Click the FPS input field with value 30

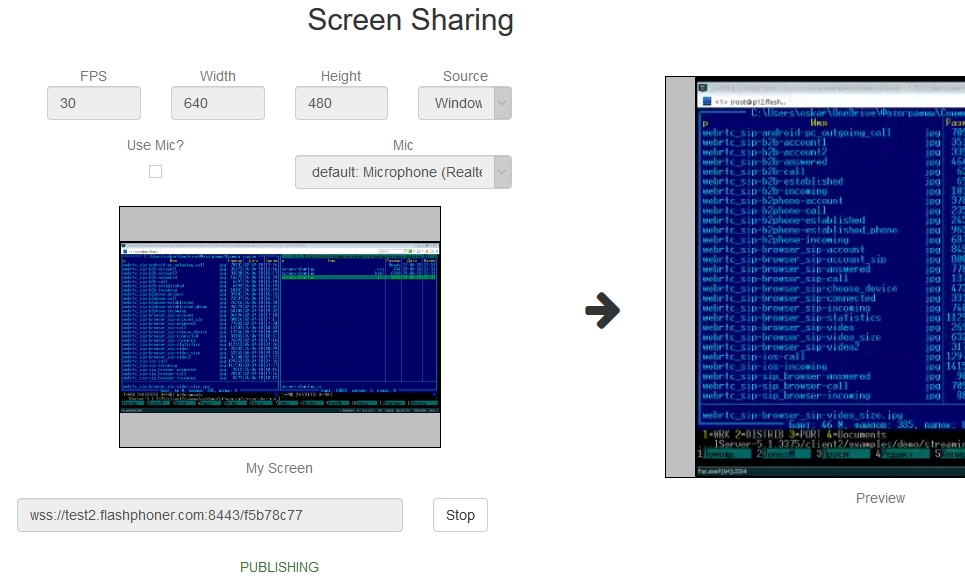point(94,103)
